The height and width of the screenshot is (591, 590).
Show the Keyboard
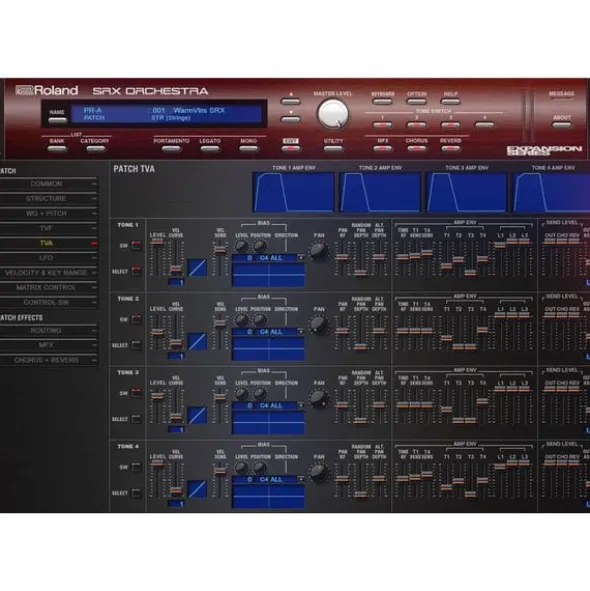click(382, 101)
